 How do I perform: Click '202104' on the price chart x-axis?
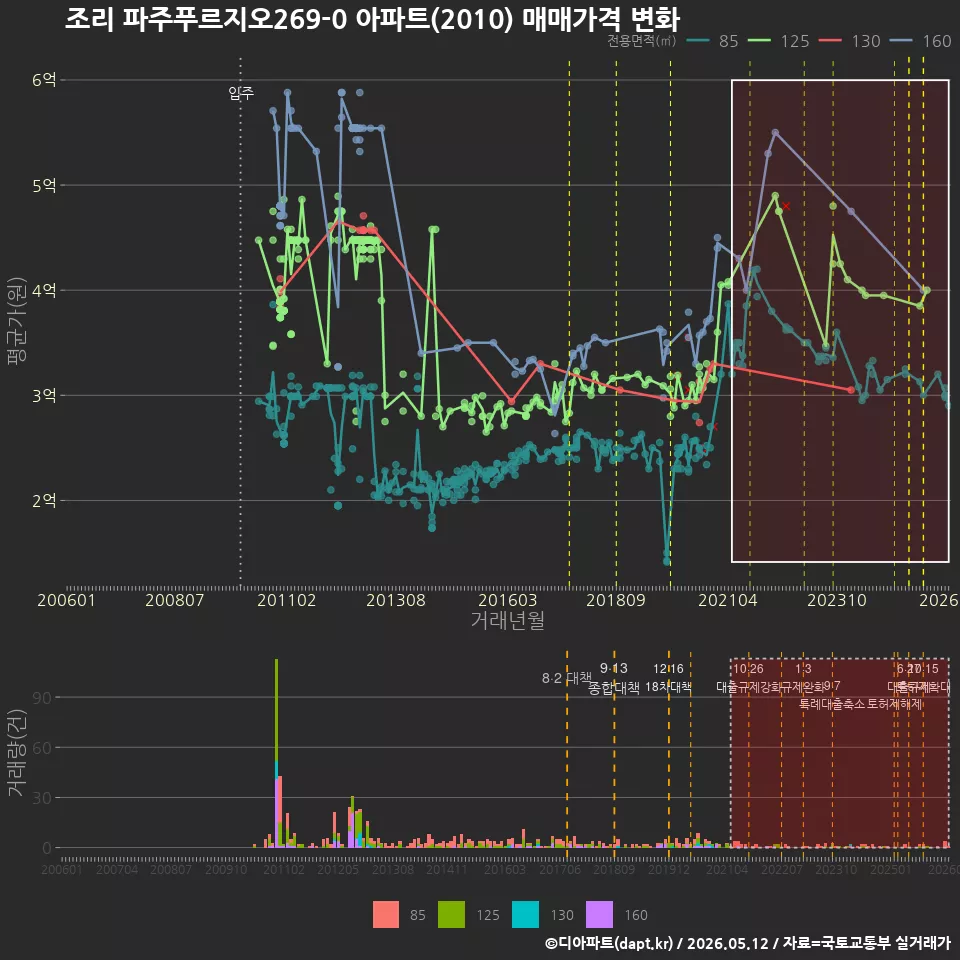[728, 600]
